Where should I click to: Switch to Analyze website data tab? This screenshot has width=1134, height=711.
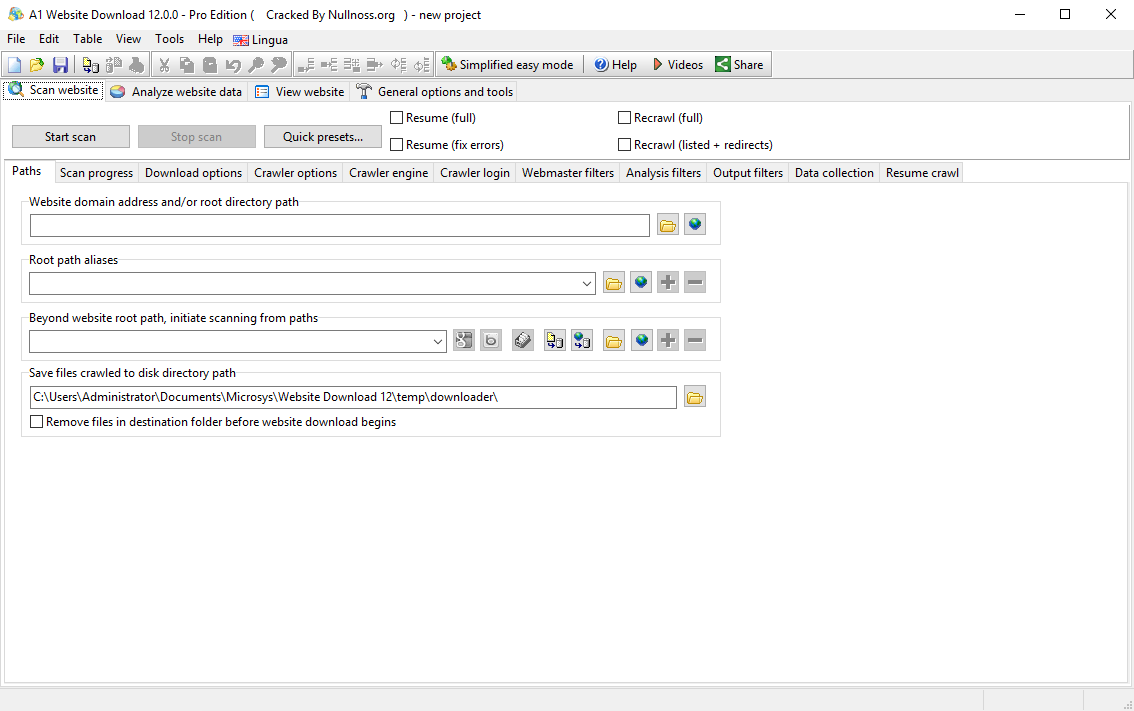(x=176, y=92)
